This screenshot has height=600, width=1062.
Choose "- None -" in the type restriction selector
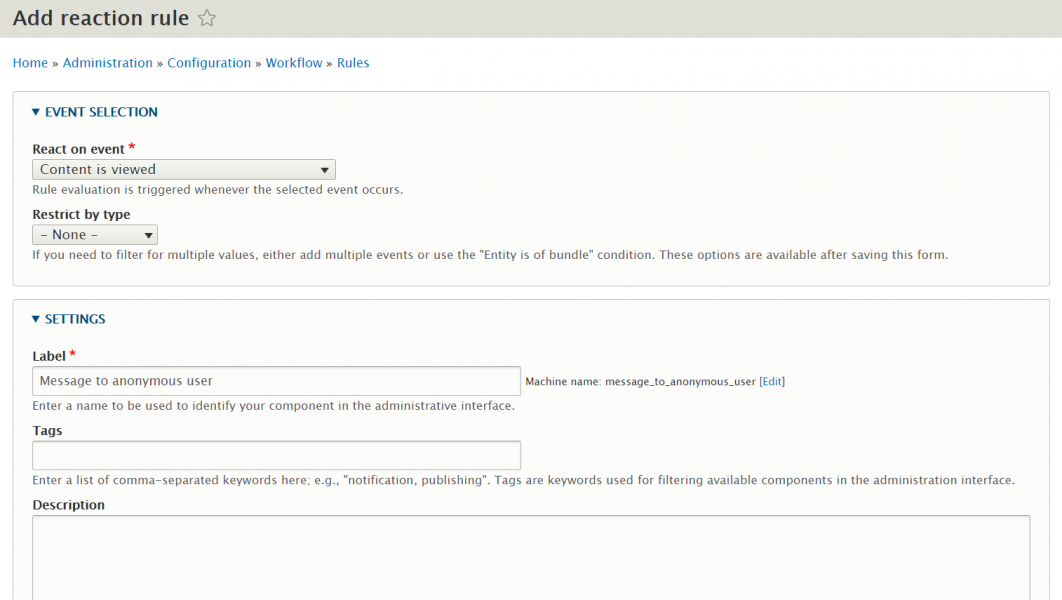pos(94,234)
